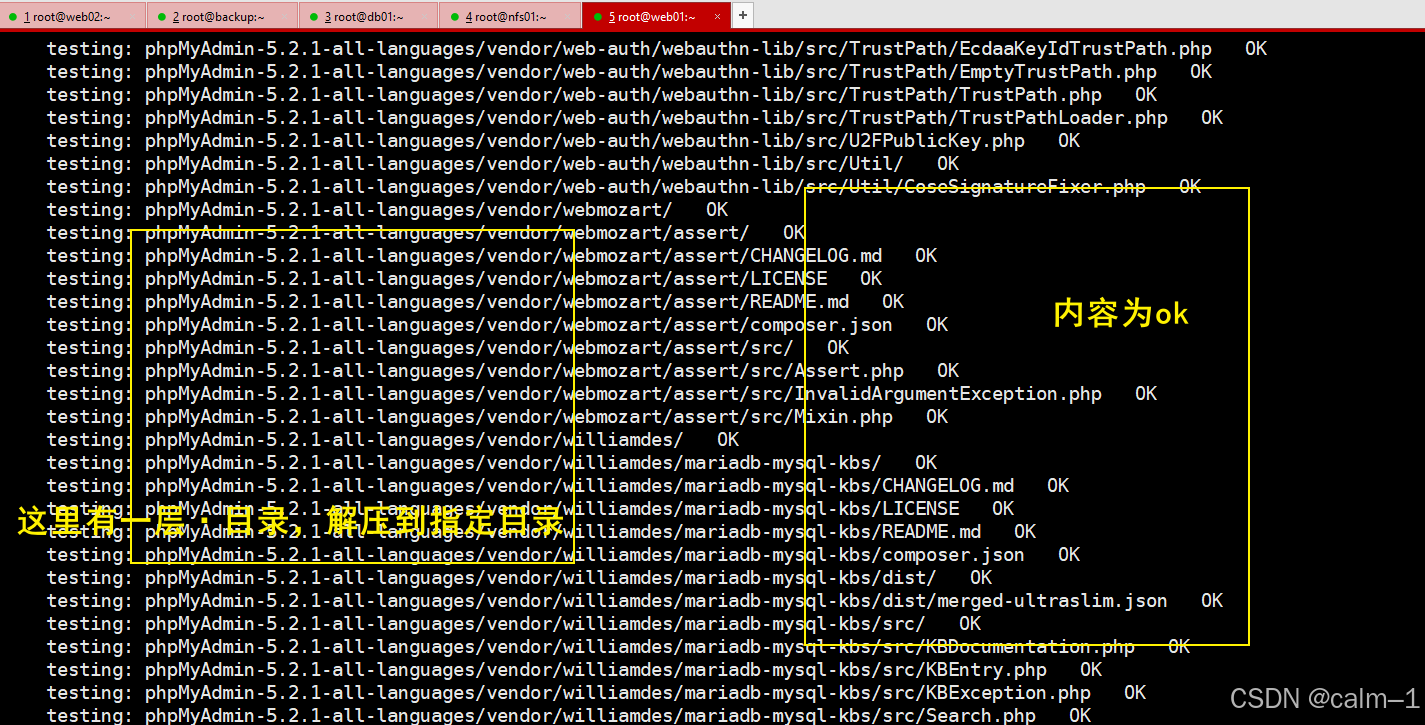The height and width of the screenshot is (725, 1425).
Task: Click the InvalidArgumentException.php line
Action: [601, 393]
